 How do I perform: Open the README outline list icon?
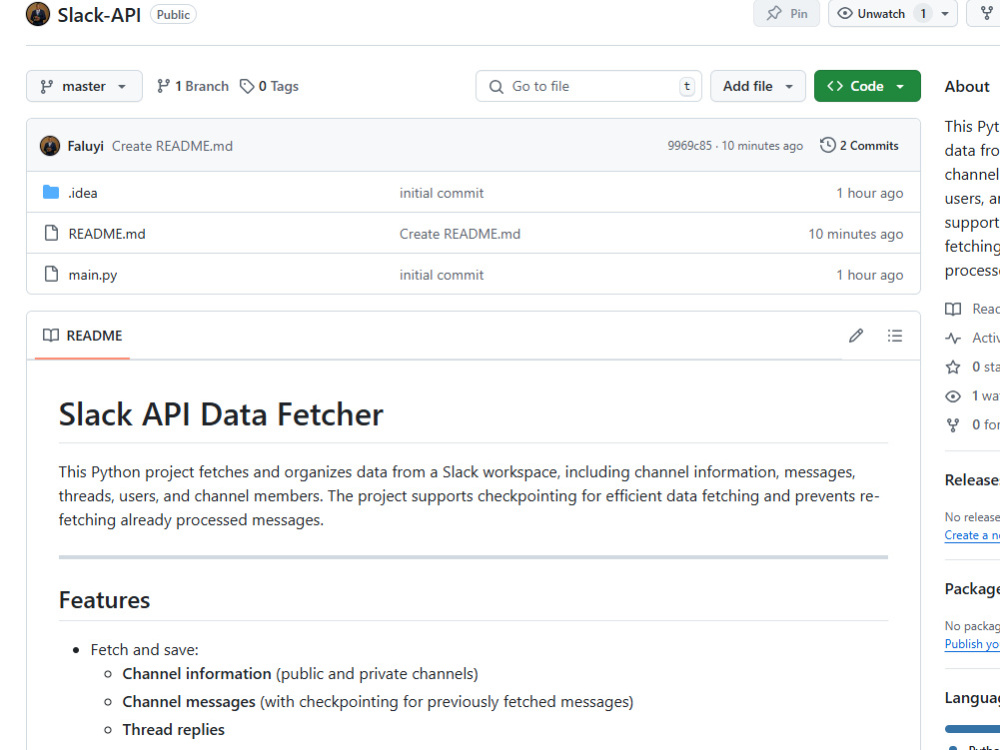pyautogui.click(x=895, y=335)
